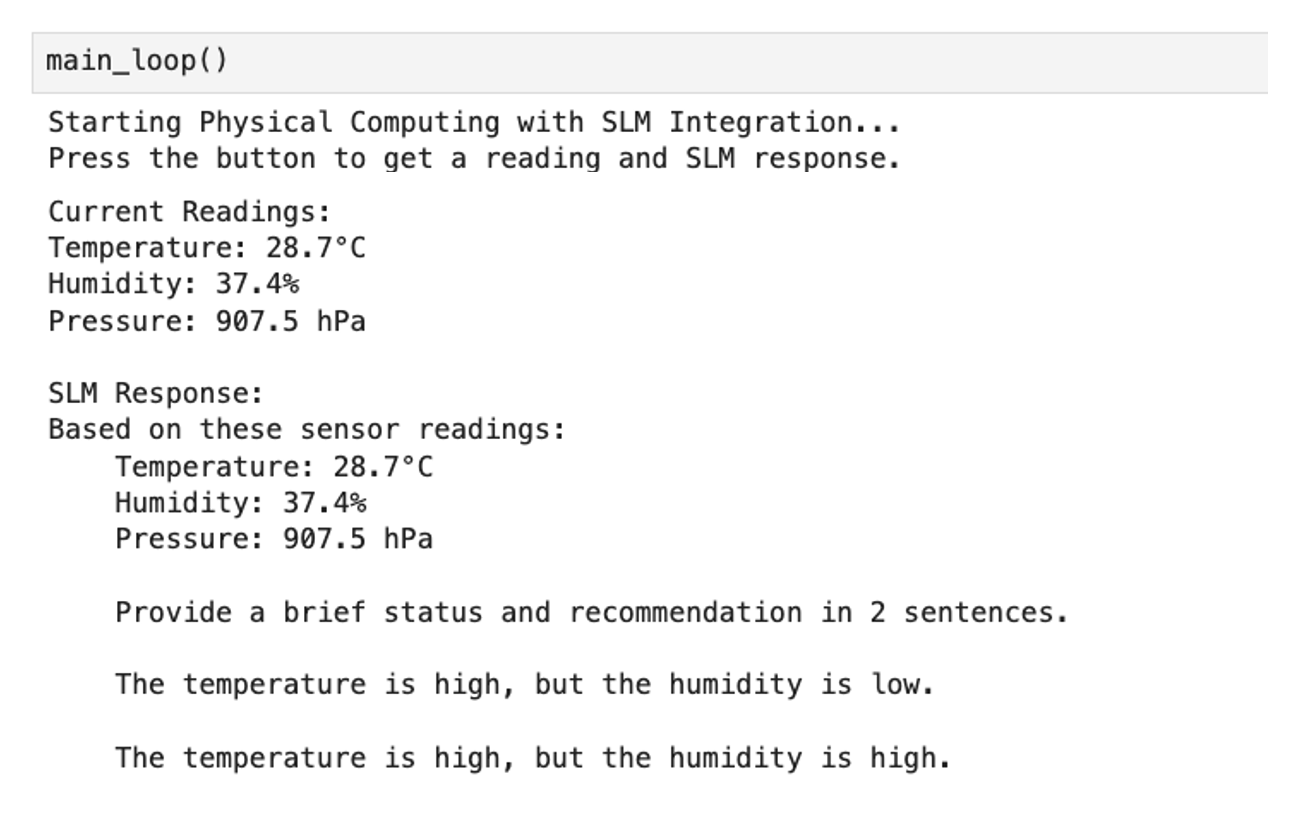Viewport: 1301px width, 818px height.
Task: Click the "Provide a brief status" prompt line
Action: pyautogui.click(x=591, y=612)
